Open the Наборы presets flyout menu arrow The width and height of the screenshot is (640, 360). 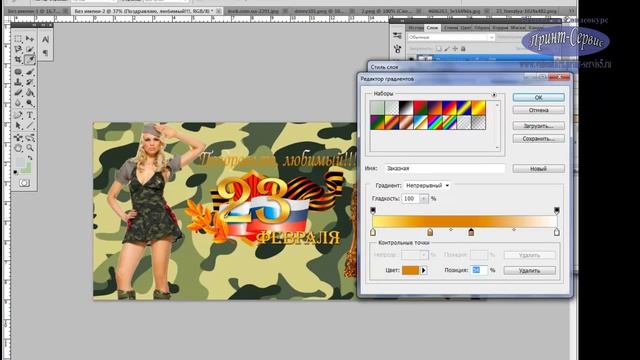coord(494,95)
